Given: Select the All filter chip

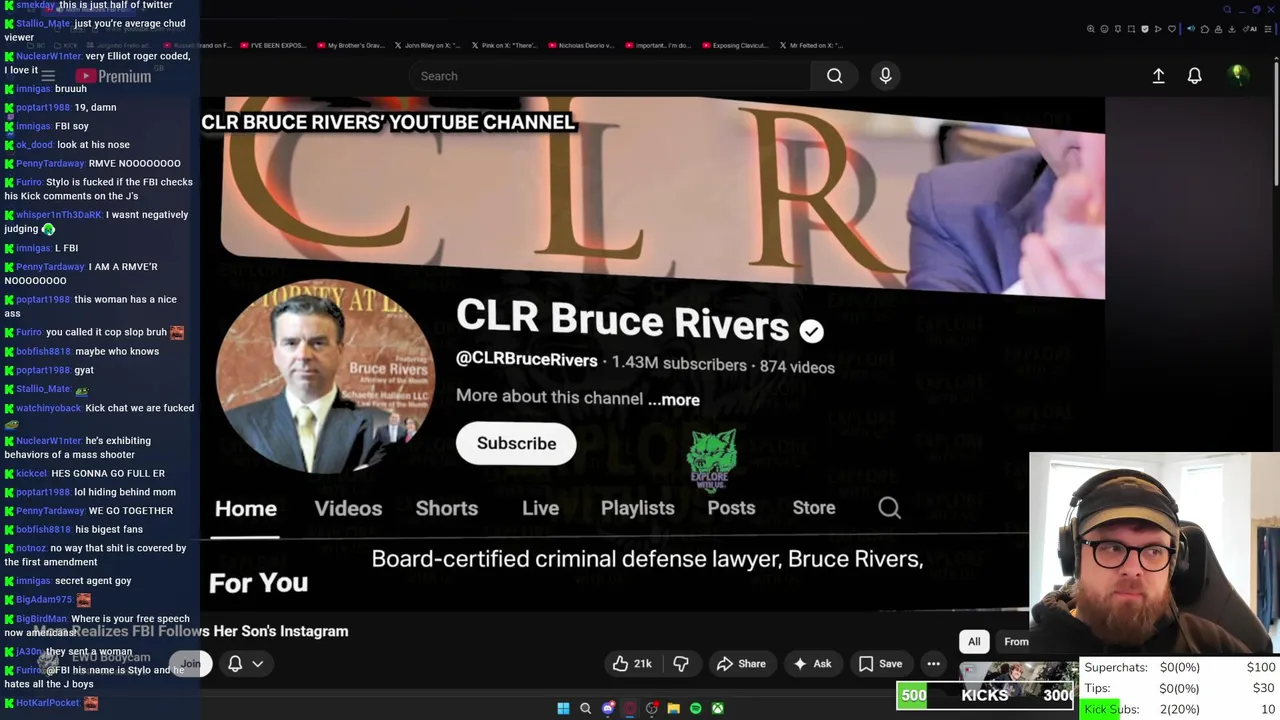Looking at the screenshot, I should tap(974, 641).
